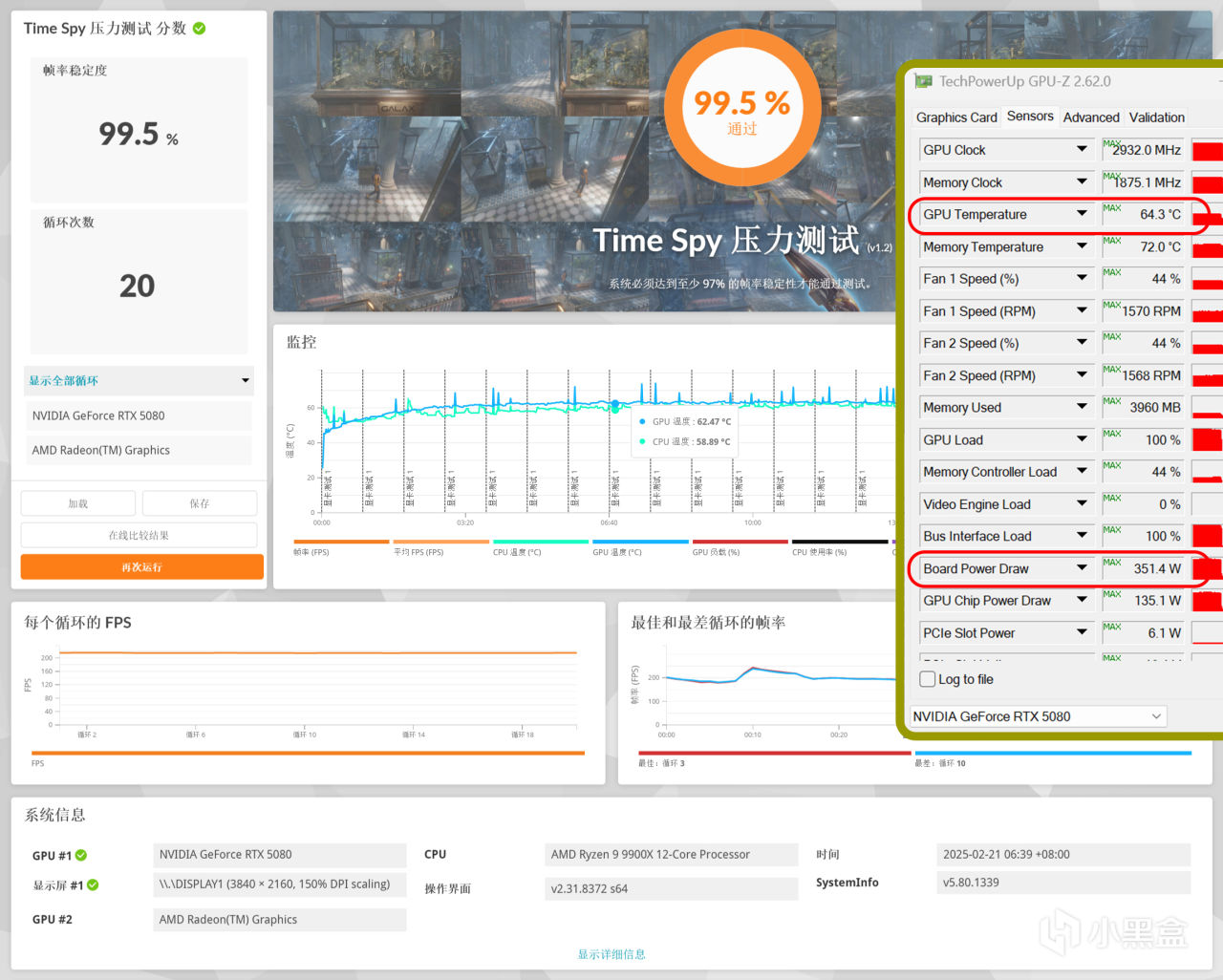
Task: Toggle the 帧率 (FPS) legend in monitoring chart
Action: (341, 547)
